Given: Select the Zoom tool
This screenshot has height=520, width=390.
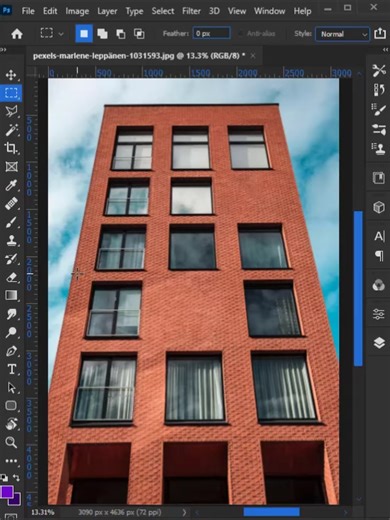Looking at the screenshot, I should 11,442.
